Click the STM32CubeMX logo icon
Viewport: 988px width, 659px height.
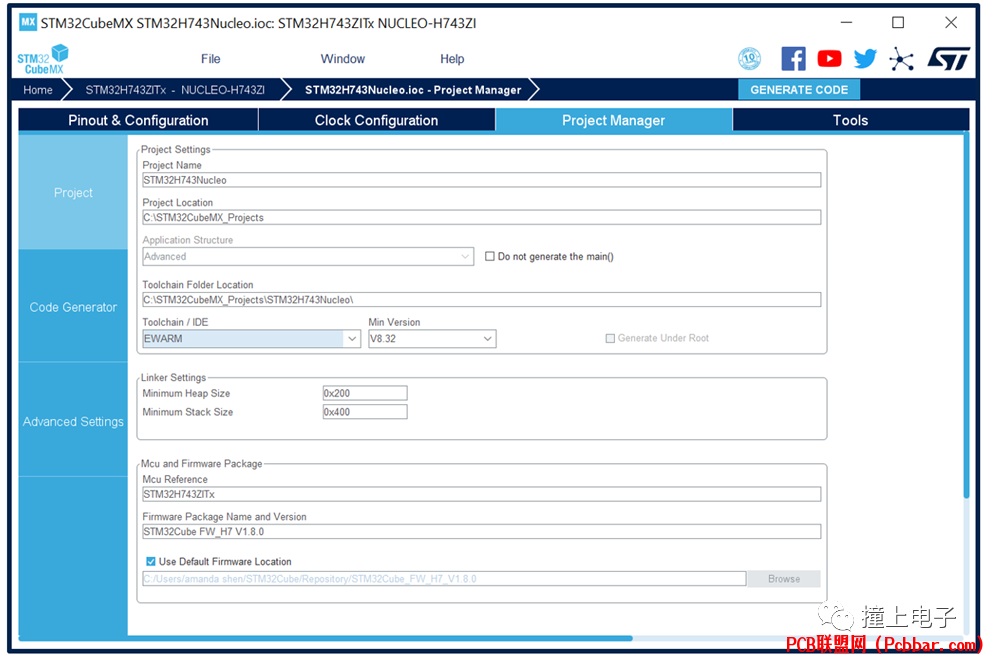point(42,59)
